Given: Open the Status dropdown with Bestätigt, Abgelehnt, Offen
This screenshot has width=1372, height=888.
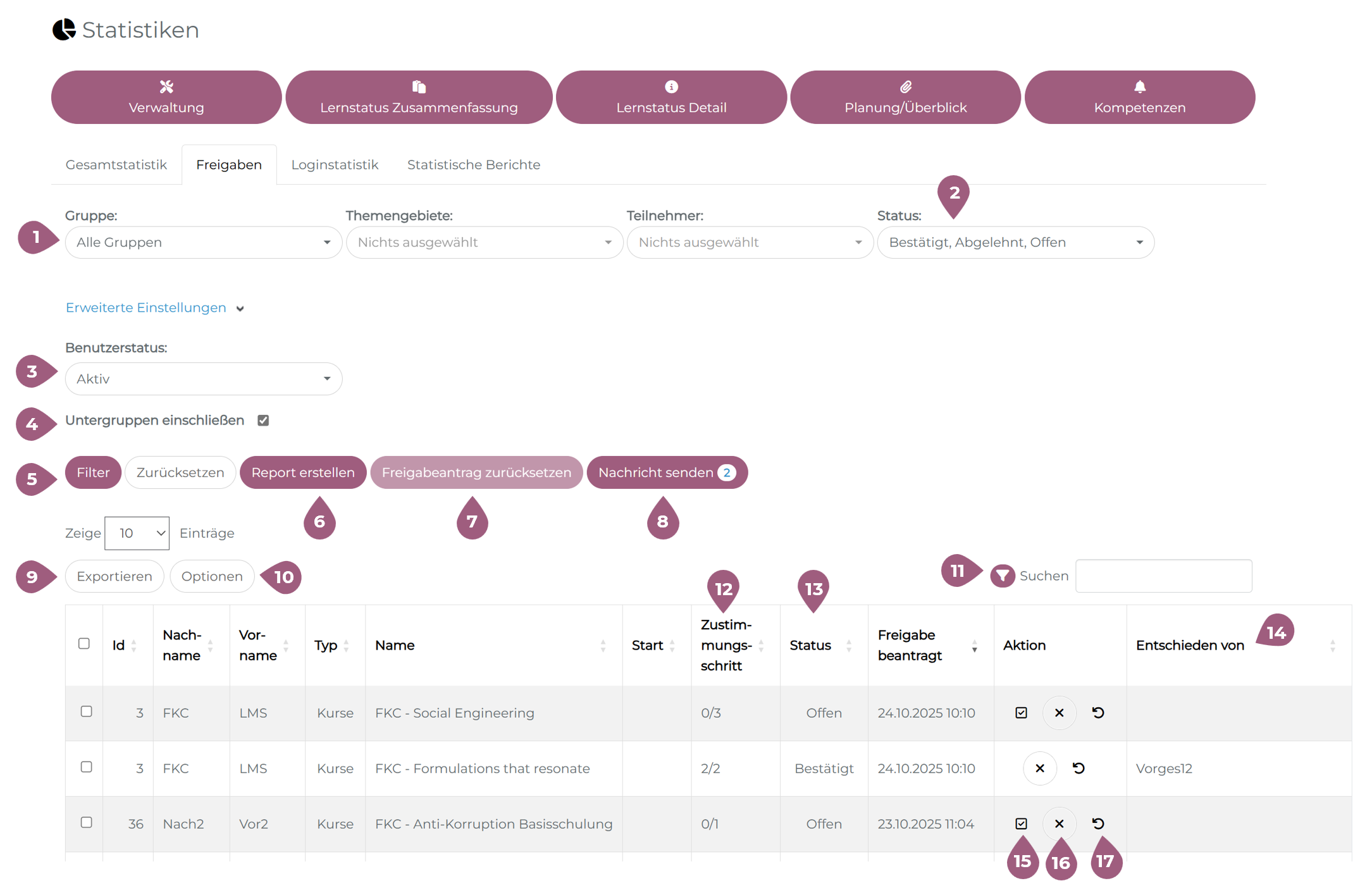Looking at the screenshot, I should click(1015, 242).
